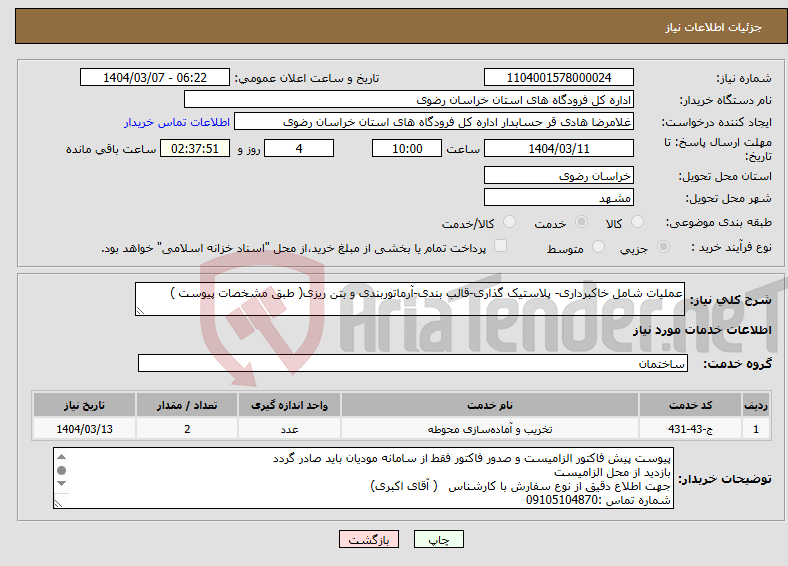This screenshot has width=788, height=566.
Task: Click the شرح کلی نیاز label
Action: click(x=730, y=300)
